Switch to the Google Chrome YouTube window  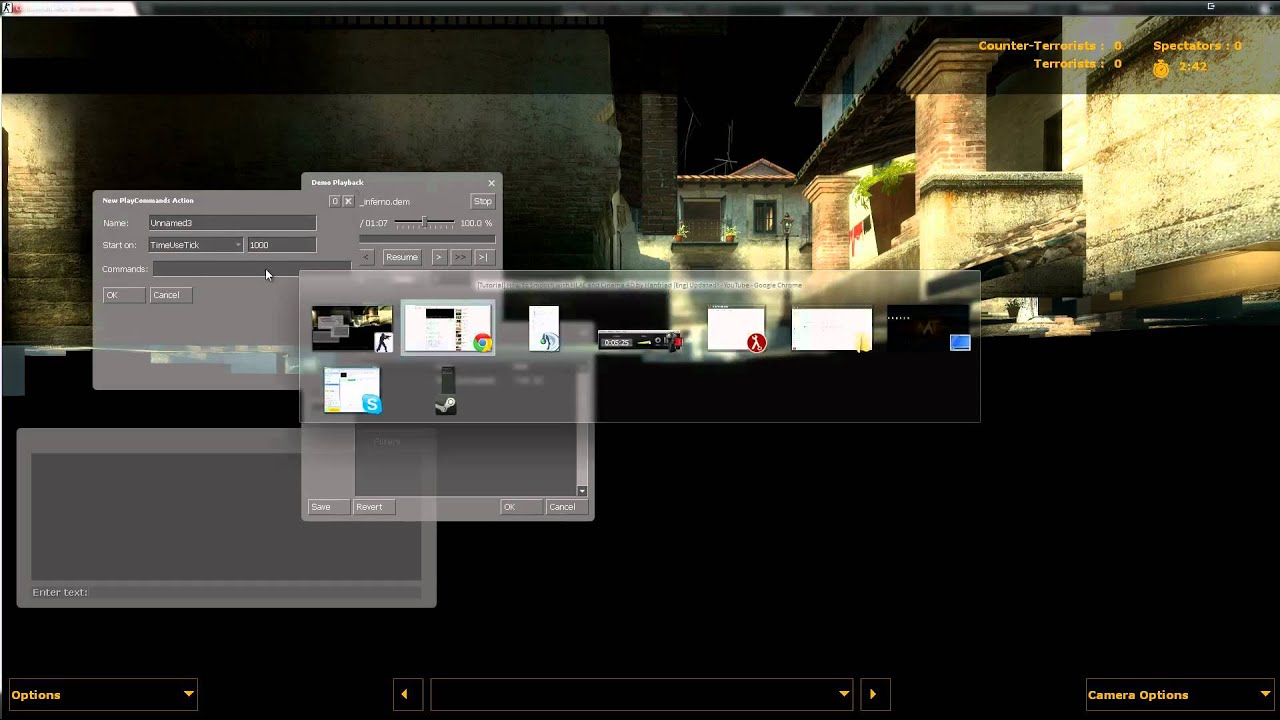tap(448, 328)
